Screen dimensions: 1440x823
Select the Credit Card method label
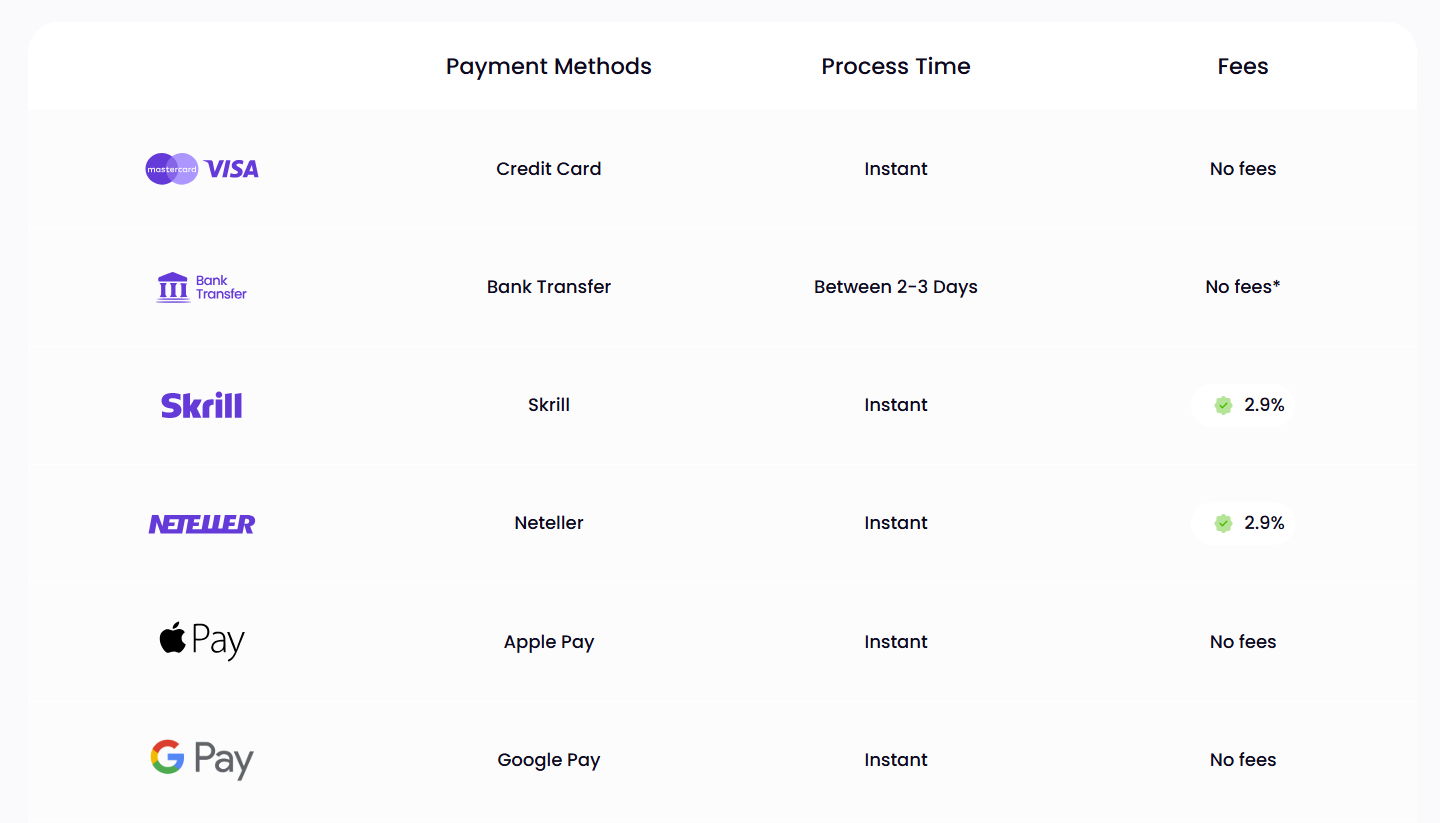tap(548, 169)
